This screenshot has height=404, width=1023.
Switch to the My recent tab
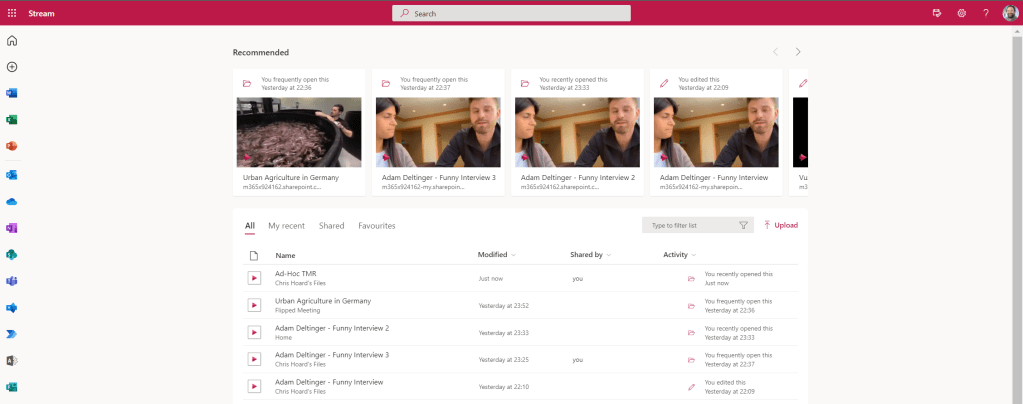point(287,226)
